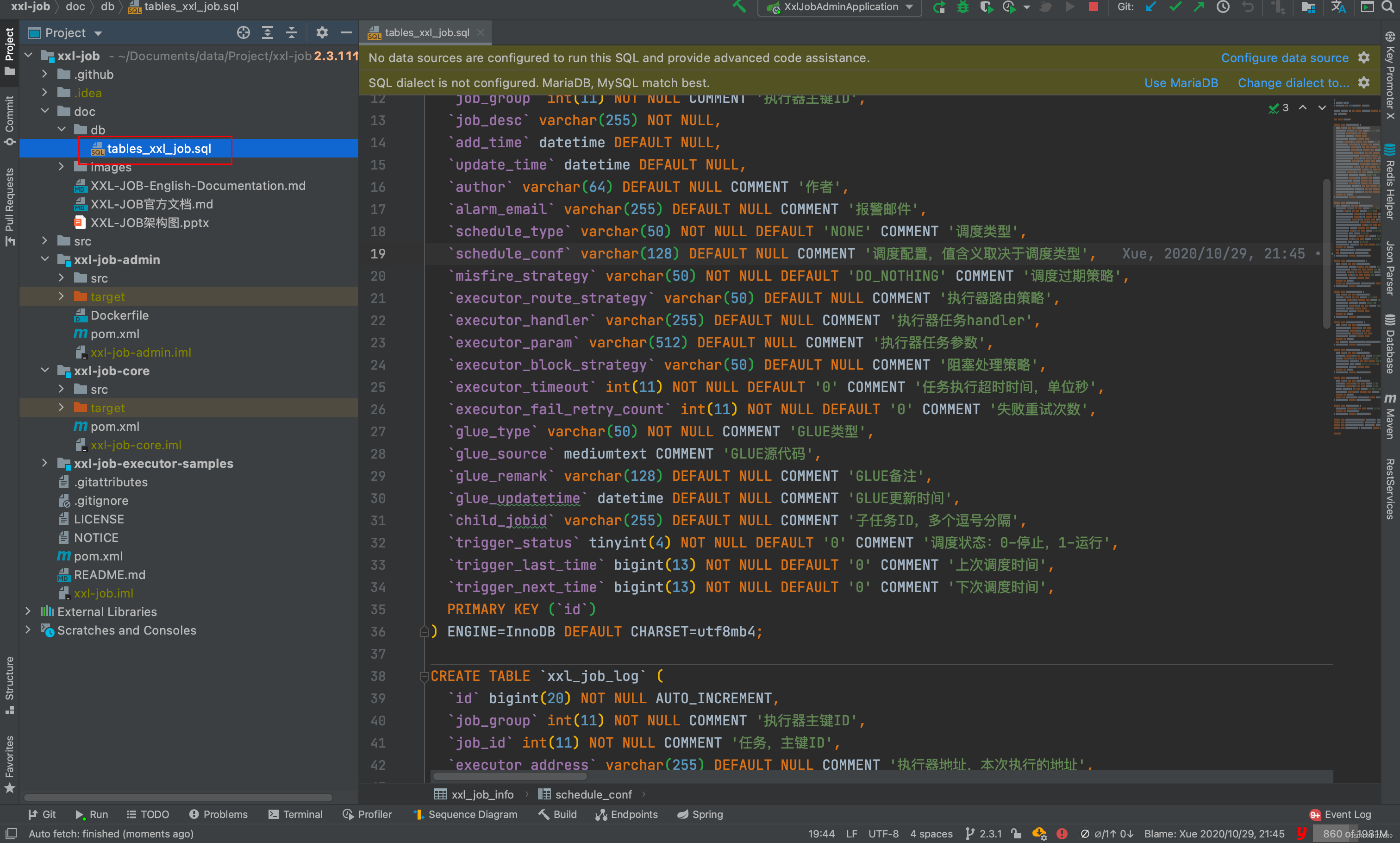Open the Database tool window tab
Screen dimensions: 1400x843
[x=1390, y=344]
